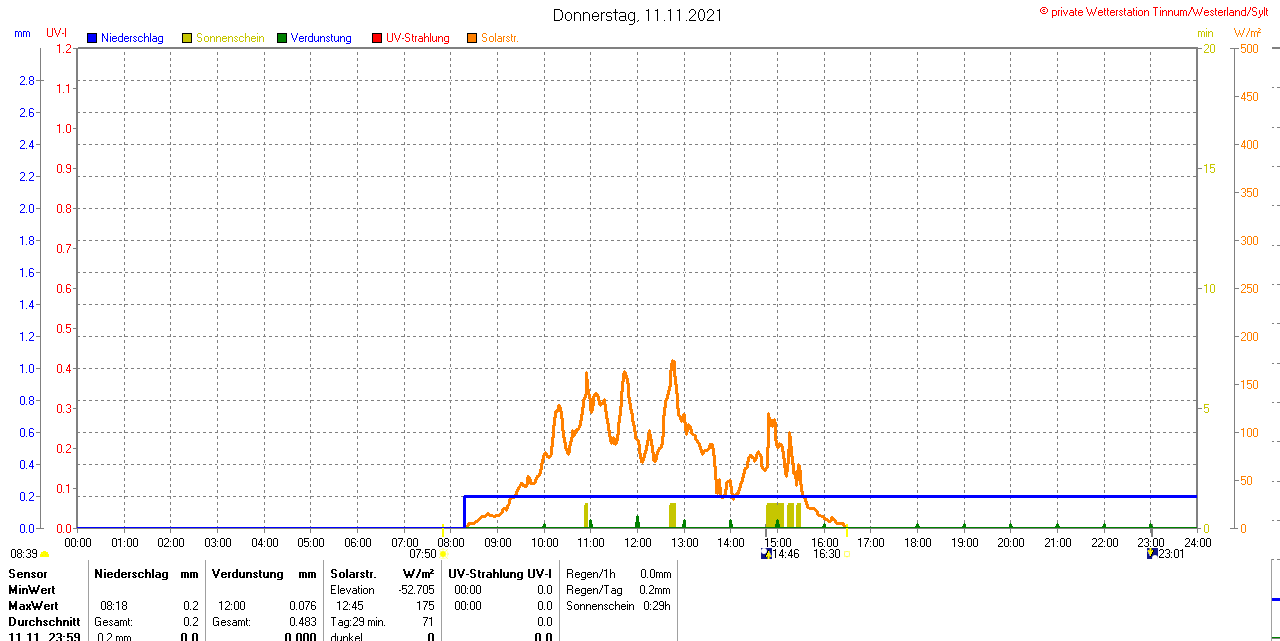Click the sunset marker beside 16:30
The width and height of the screenshot is (1280, 641).
[847, 554]
